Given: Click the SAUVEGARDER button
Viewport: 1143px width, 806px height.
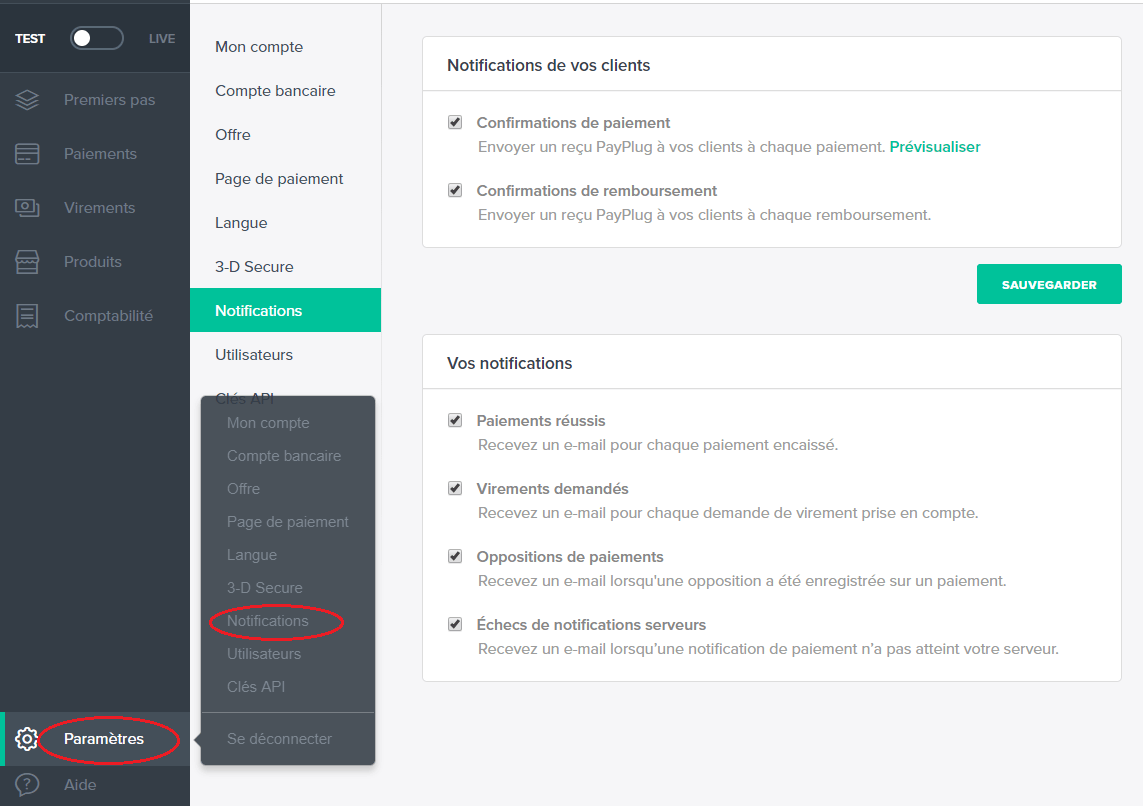Looking at the screenshot, I should click(1049, 284).
